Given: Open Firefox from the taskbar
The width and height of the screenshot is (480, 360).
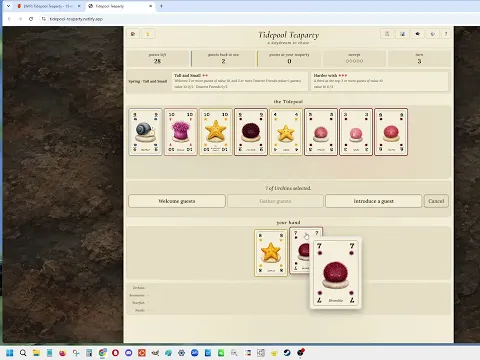Looking at the screenshot, I should point(62,353).
